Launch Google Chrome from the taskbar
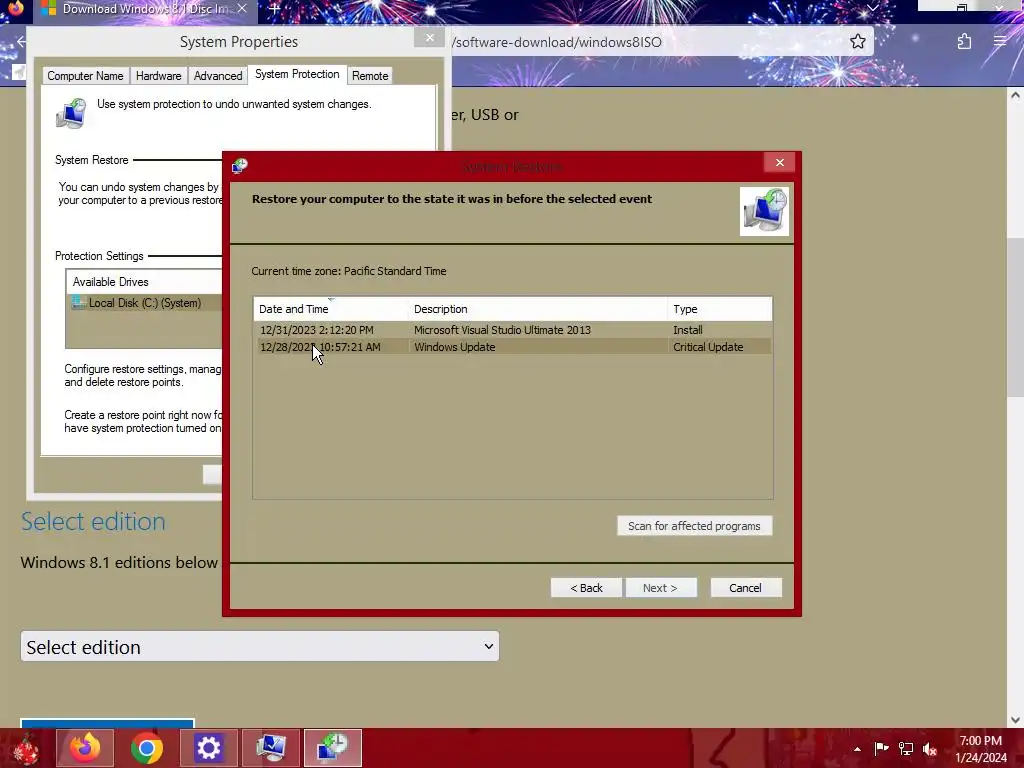This screenshot has width=1024, height=768. click(x=147, y=748)
